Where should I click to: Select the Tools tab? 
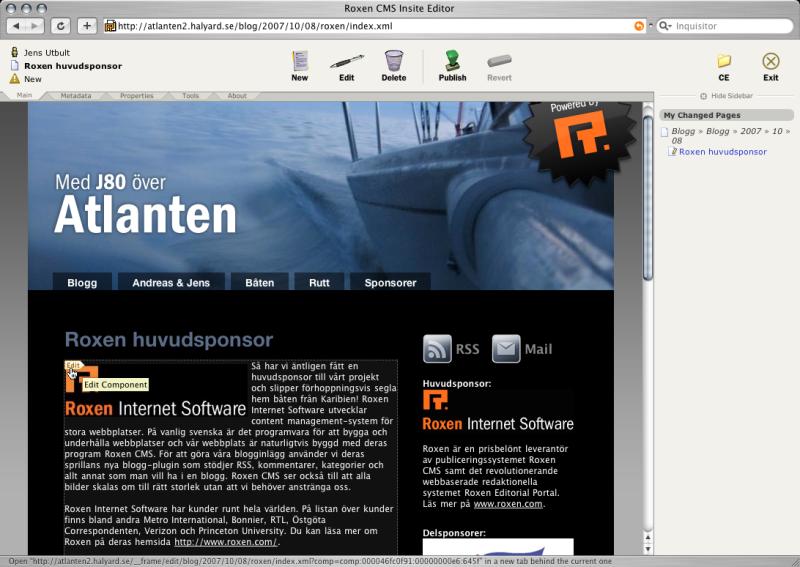pos(190,96)
